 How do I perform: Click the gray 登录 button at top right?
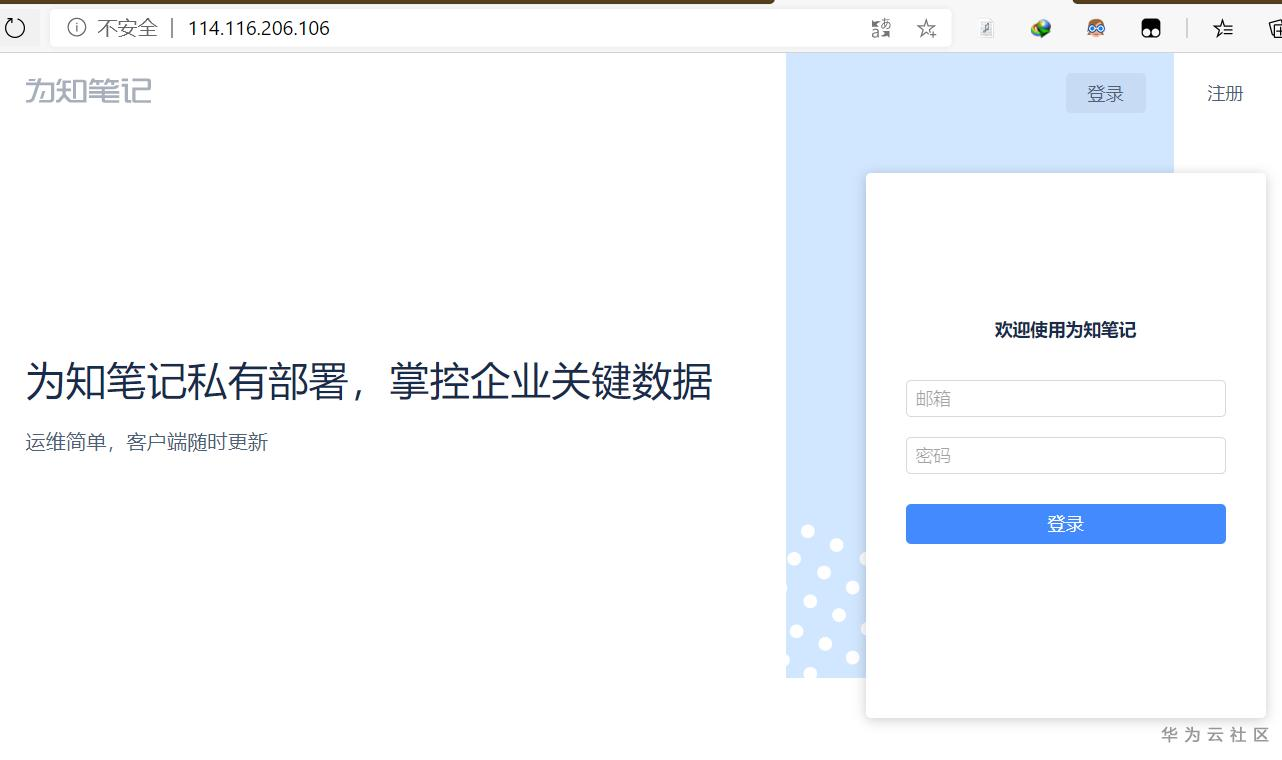click(1106, 93)
